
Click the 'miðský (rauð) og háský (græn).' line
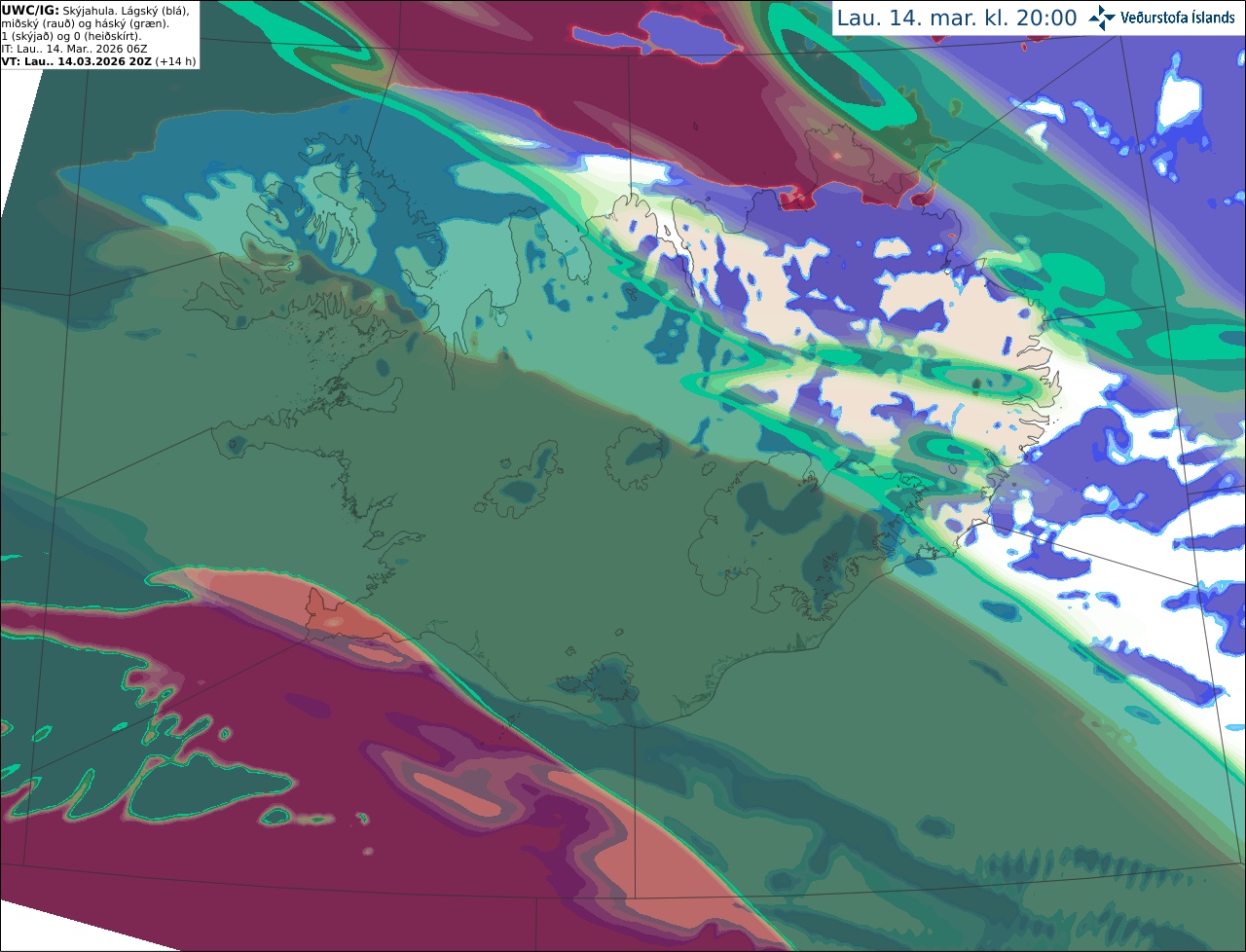[85, 23]
